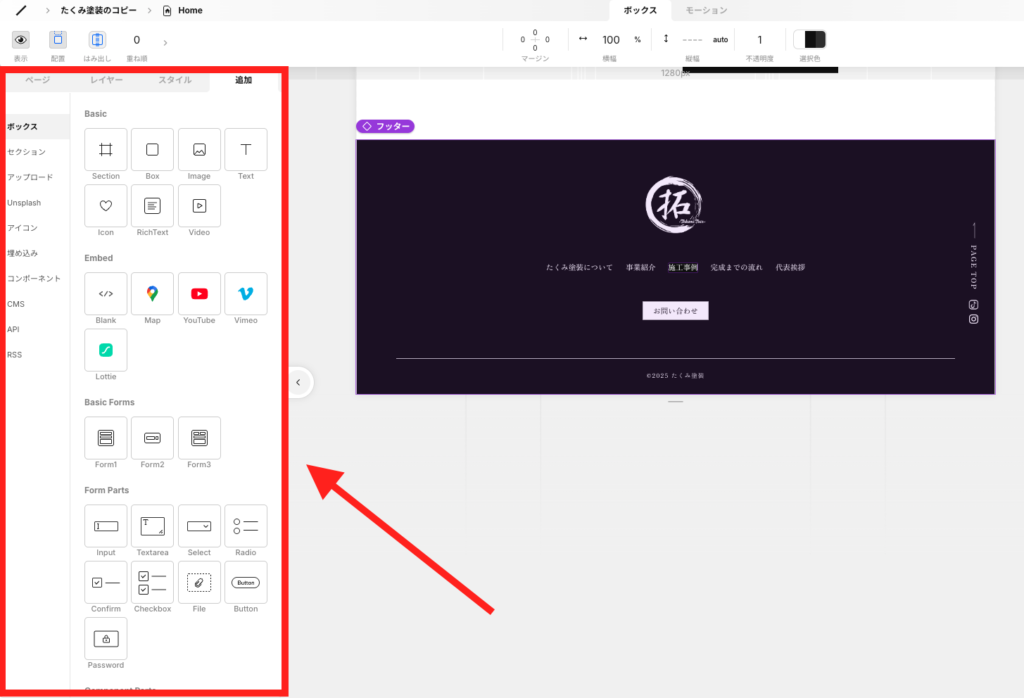
Task: Open the モーション tab
Action: coord(707,10)
